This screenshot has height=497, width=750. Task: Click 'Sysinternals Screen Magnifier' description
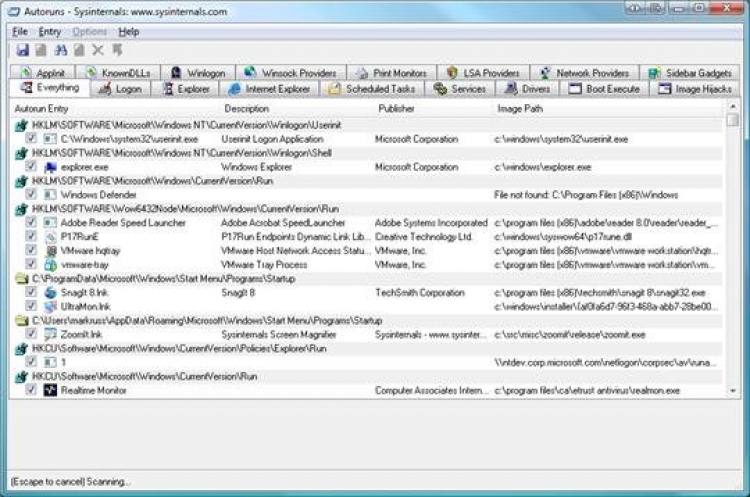[279, 334]
